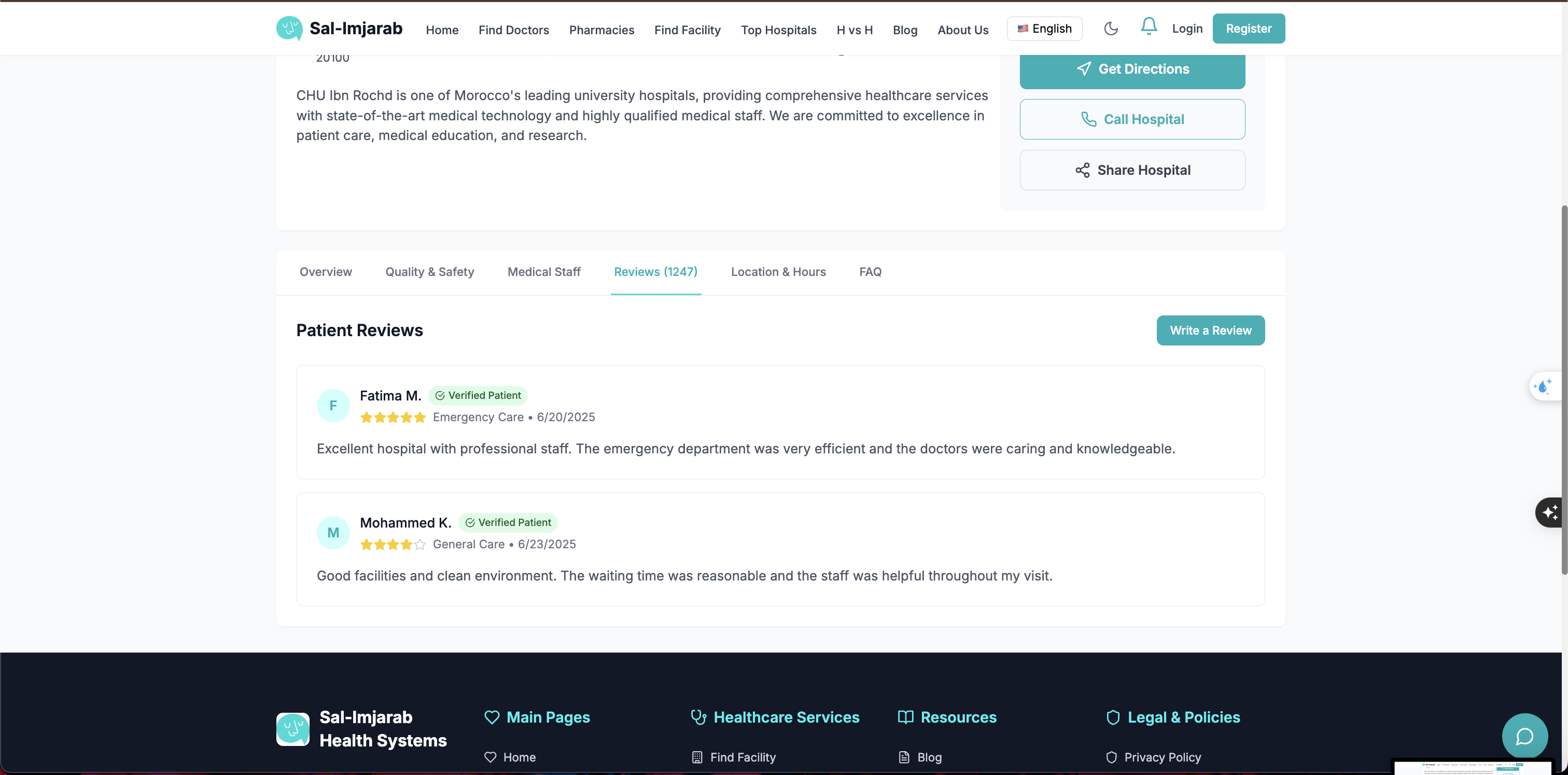This screenshot has width=1568, height=775.
Task: Open the Find Doctors navigation link
Action: (x=513, y=30)
